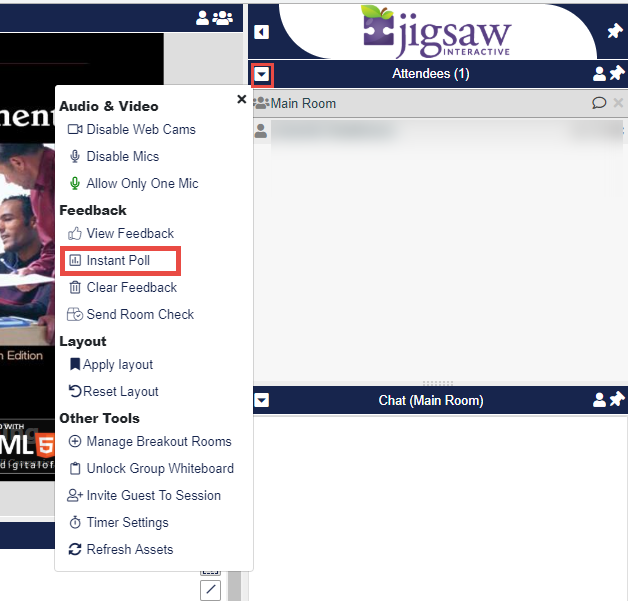Disable Web Cams for all attendees
Screen dimensions: 628x601
coord(140,130)
